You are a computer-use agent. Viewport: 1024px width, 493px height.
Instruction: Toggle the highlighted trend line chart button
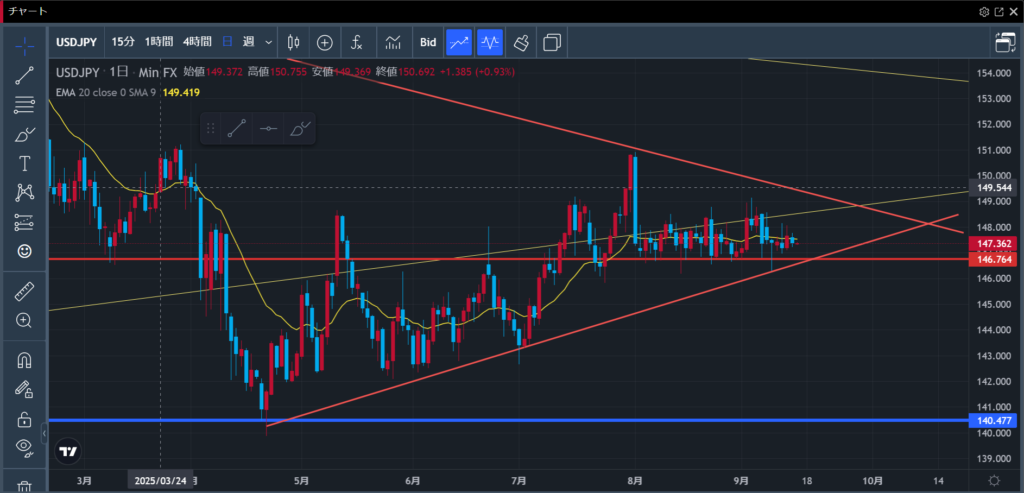tap(458, 42)
